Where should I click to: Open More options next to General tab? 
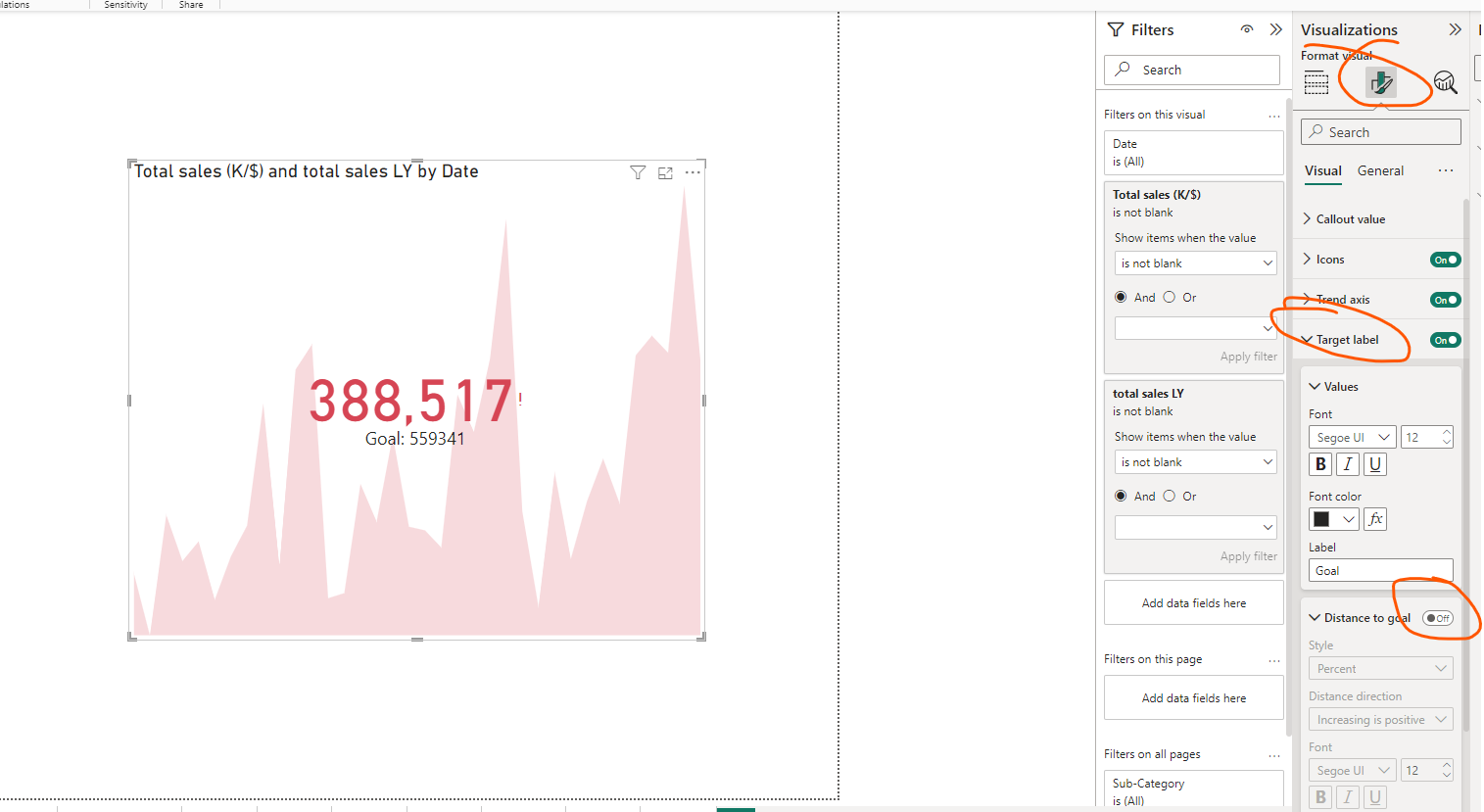pyautogui.click(x=1446, y=170)
